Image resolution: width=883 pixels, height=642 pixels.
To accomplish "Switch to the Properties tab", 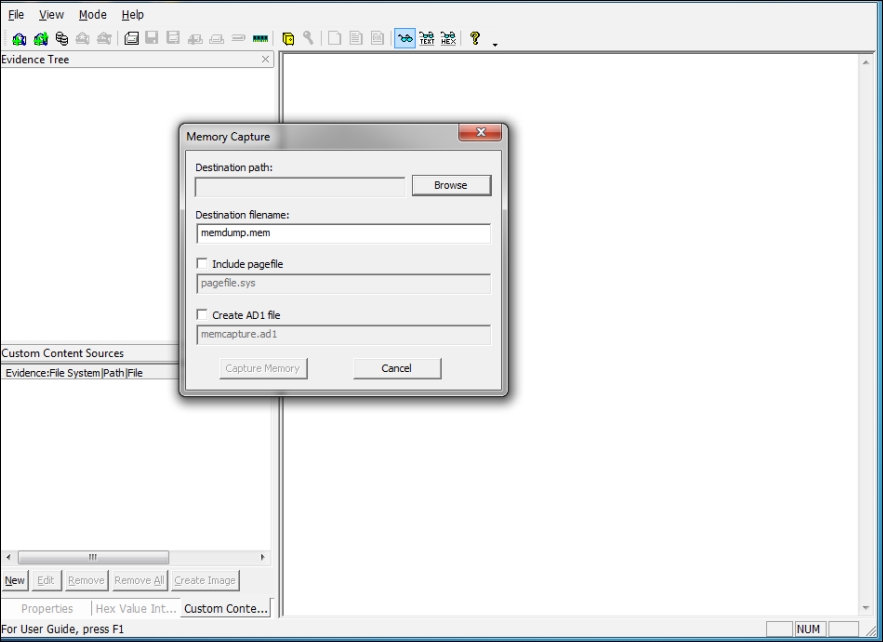I will point(47,609).
